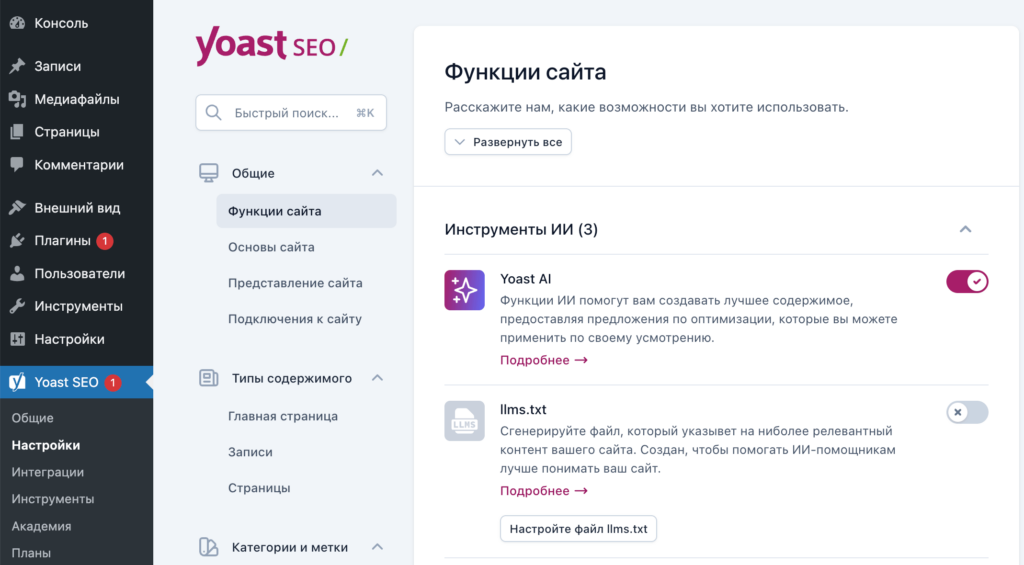Image resolution: width=1024 pixels, height=565 pixels.
Task: Click the Yoast AI feature title
Action: point(526,279)
